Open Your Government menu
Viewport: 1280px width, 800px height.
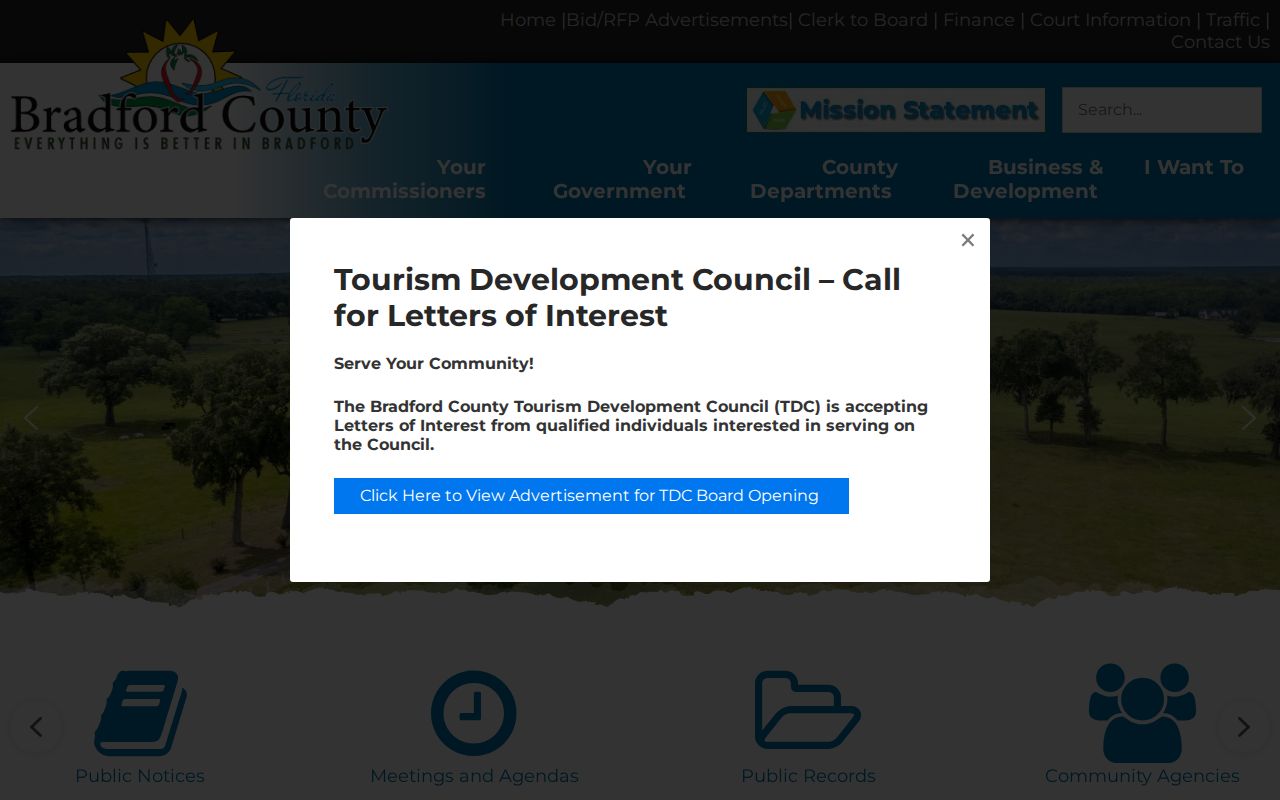click(622, 179)
